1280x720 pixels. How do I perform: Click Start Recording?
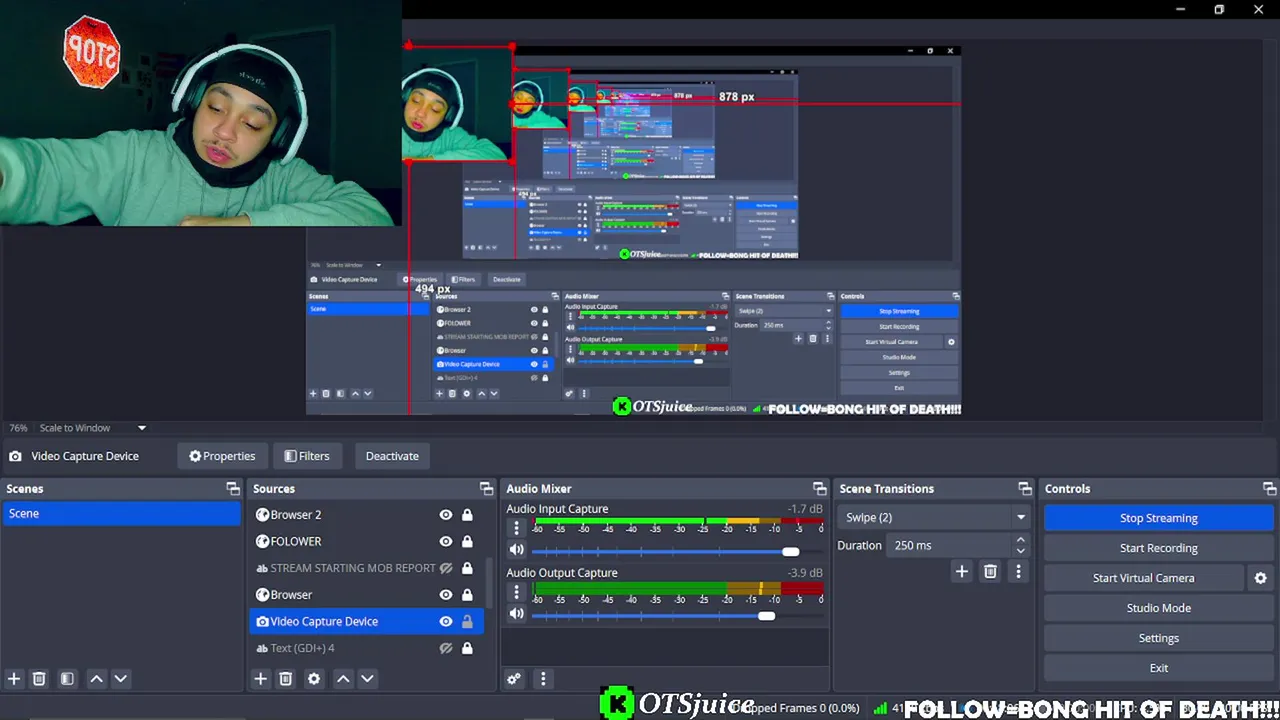(x=1158, y=548)
